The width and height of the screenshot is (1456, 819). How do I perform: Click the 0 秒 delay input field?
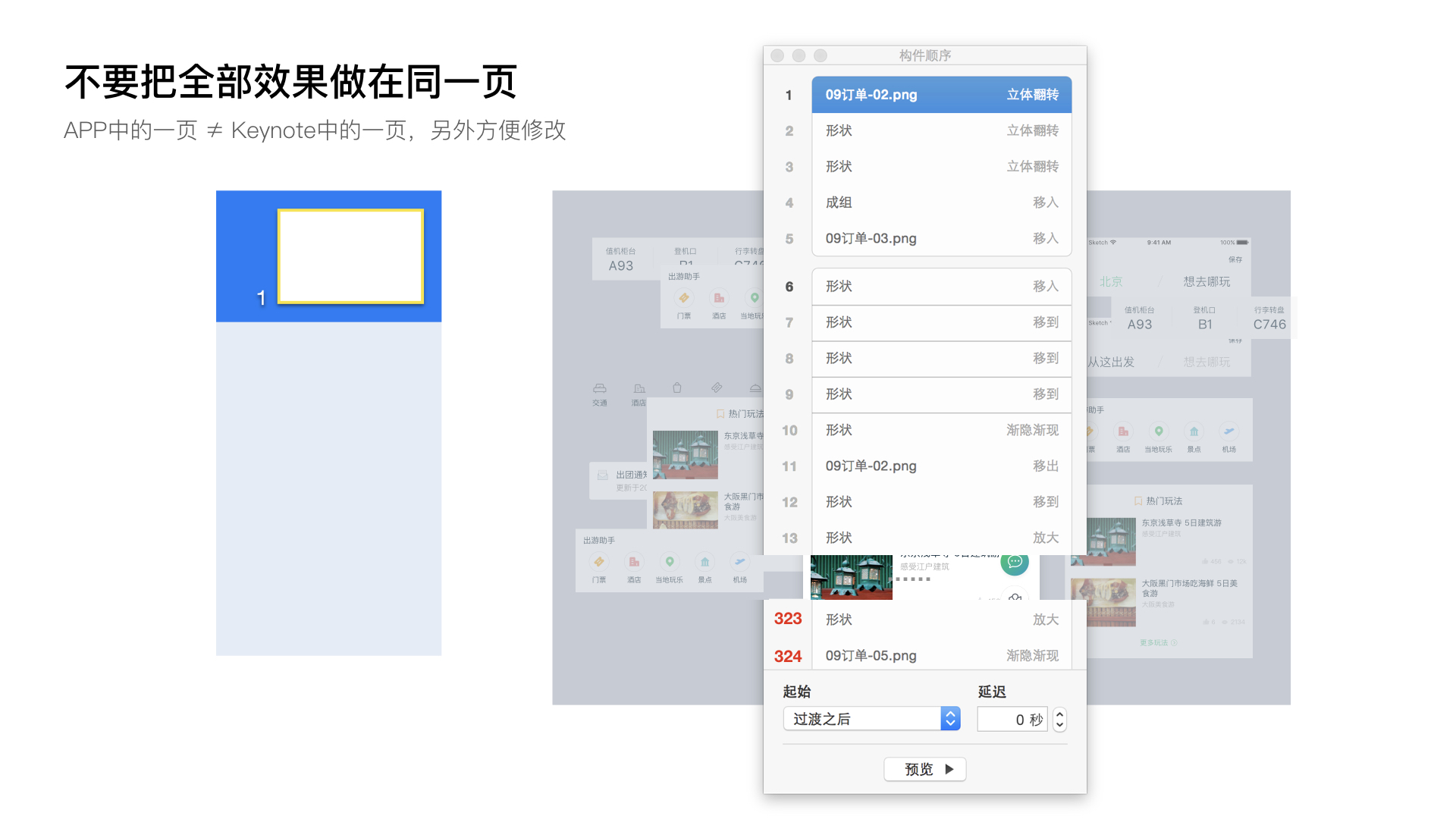(x=1012, y=719)
